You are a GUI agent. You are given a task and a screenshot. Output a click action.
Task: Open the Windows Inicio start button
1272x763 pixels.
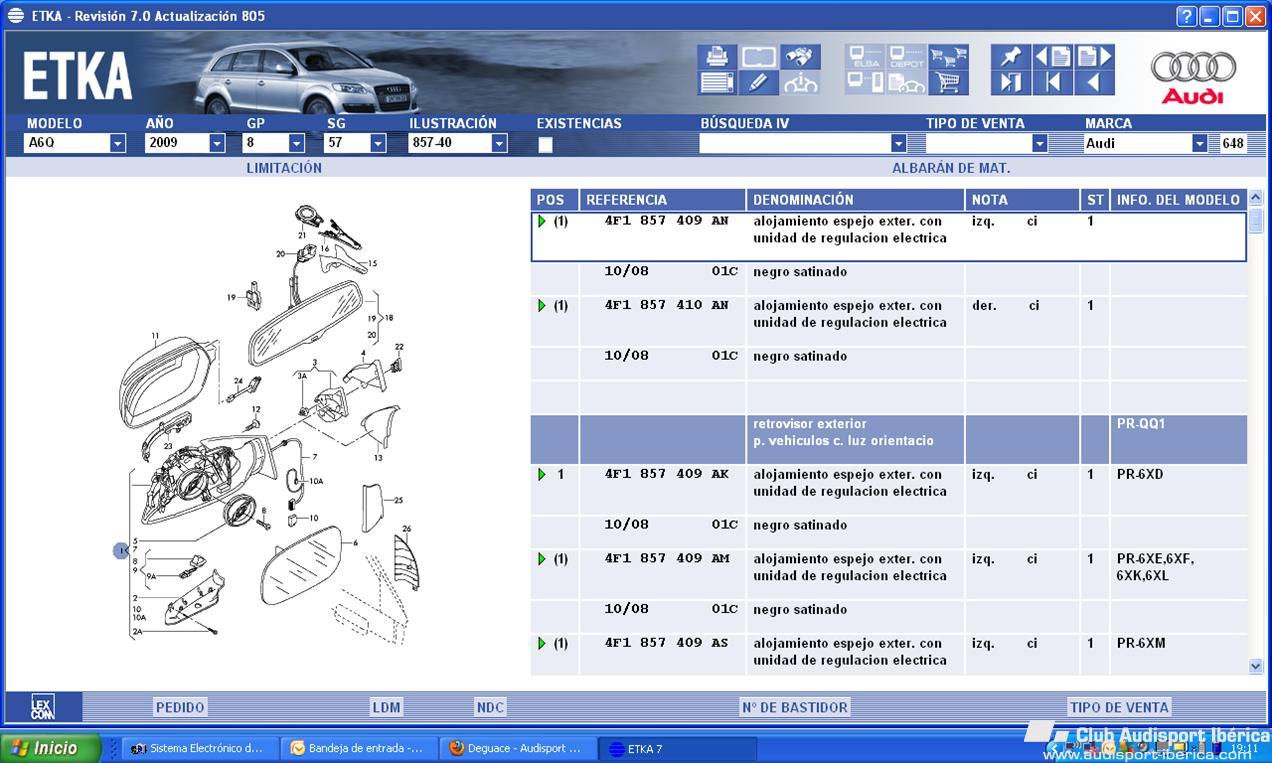click(x=50, y=748)
